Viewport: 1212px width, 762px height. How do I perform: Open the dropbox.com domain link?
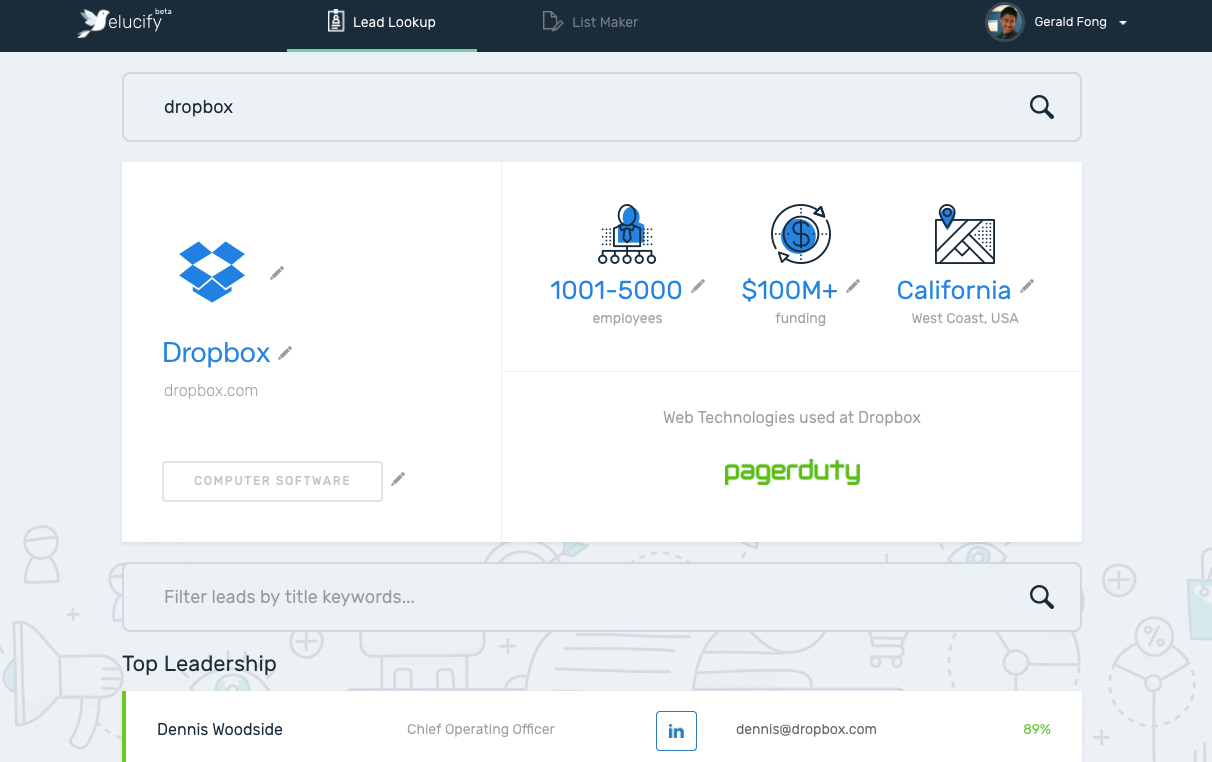pos(211,391)
